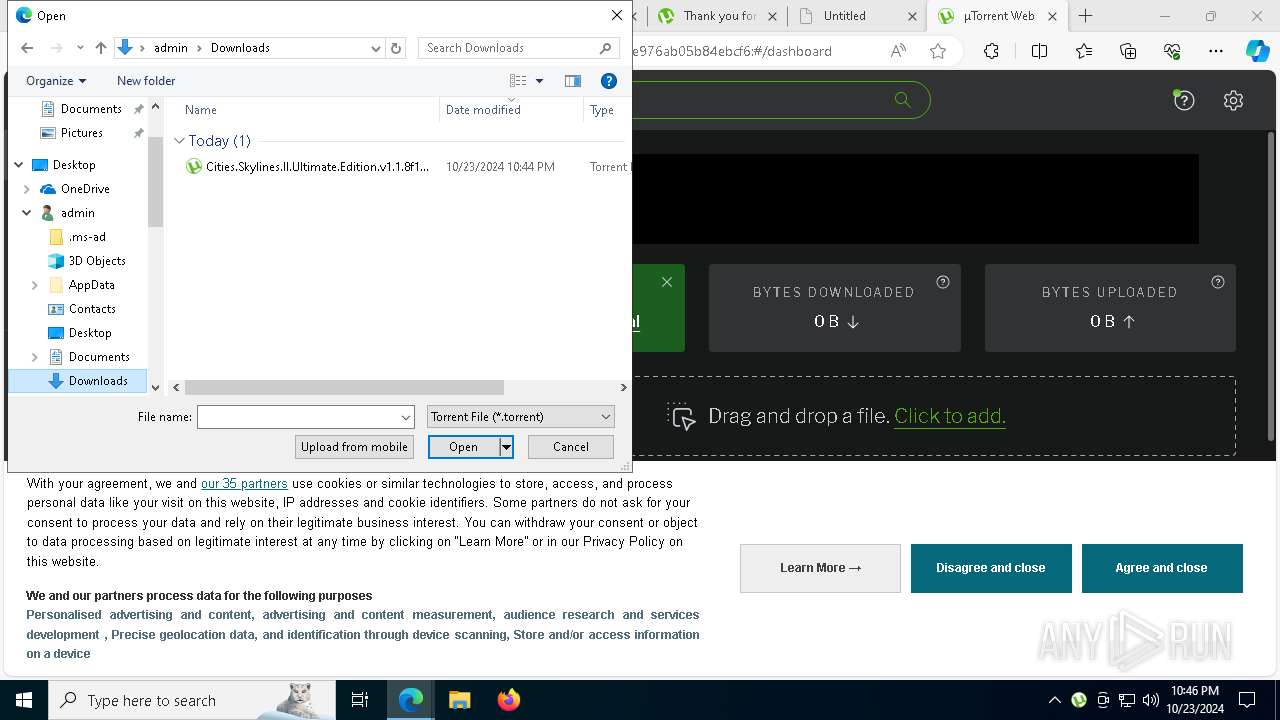Expand the Documents node under admin

point(35,357)
